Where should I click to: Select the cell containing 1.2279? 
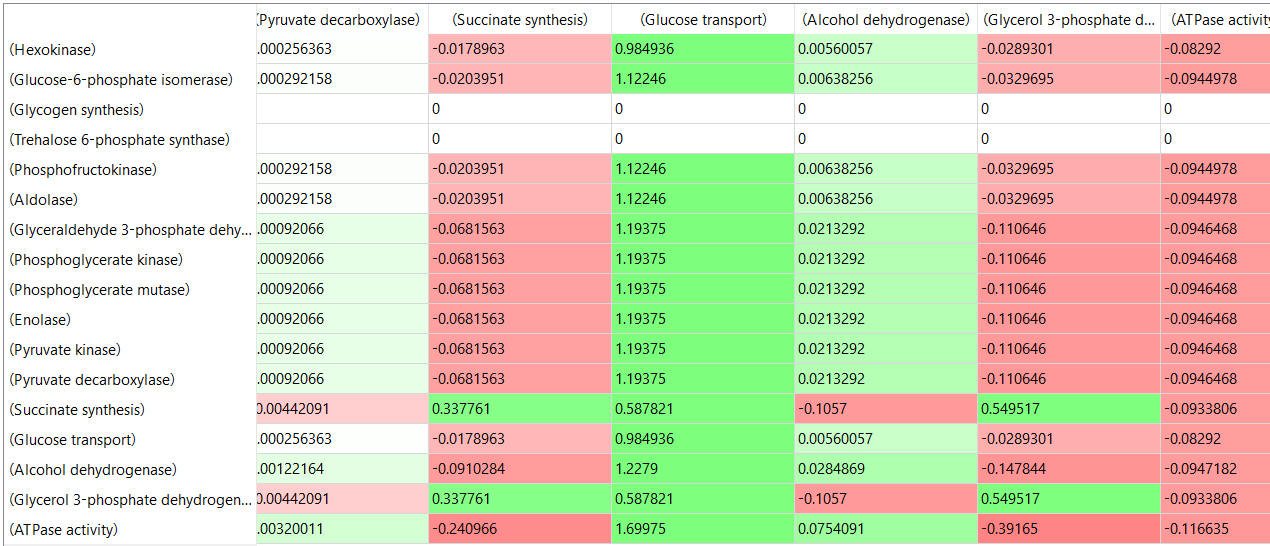[x=703, y=469]
